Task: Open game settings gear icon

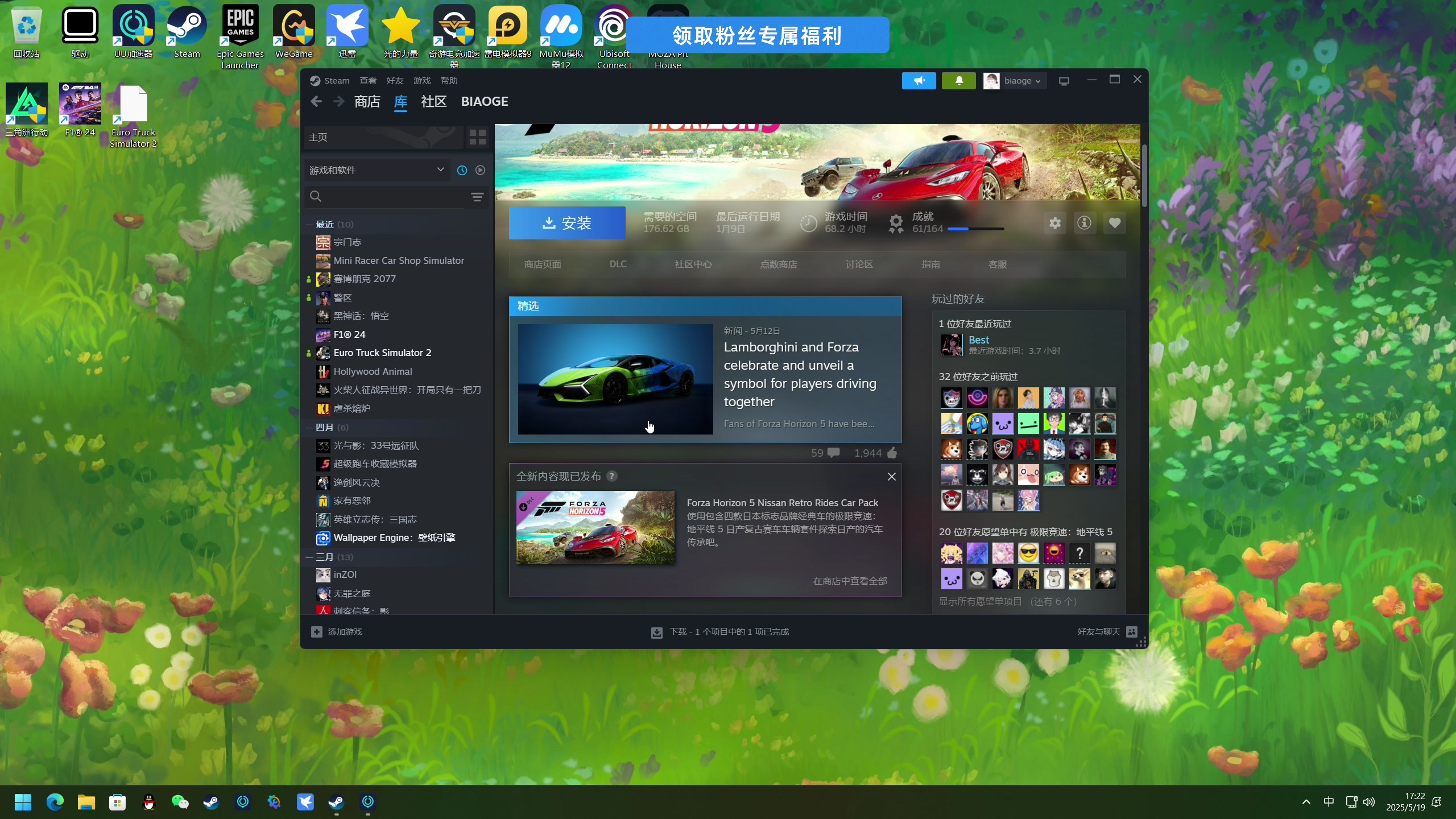Action: tap(1055, 223)
